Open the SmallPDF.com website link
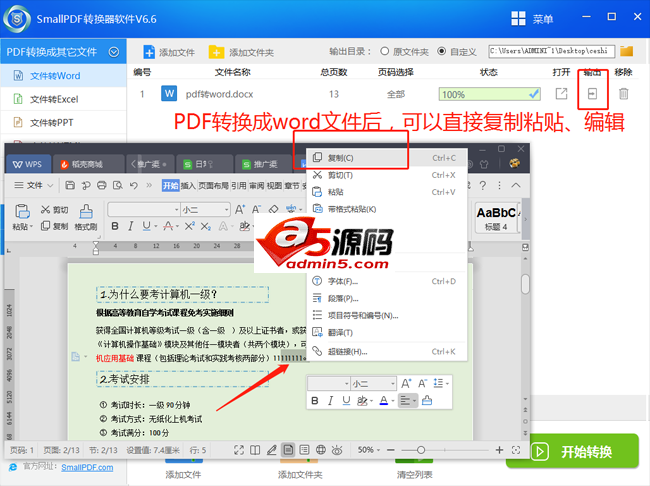 coord(87,467)
